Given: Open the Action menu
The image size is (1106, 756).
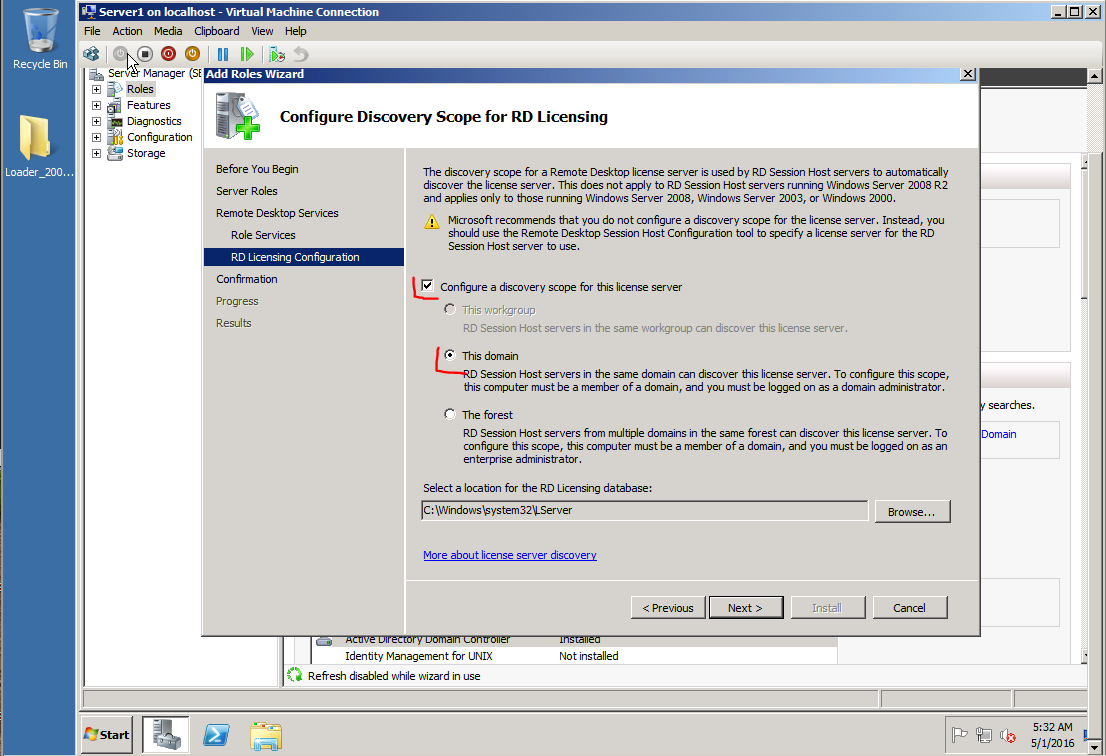Looking at the screenshot, I should 127,31.
